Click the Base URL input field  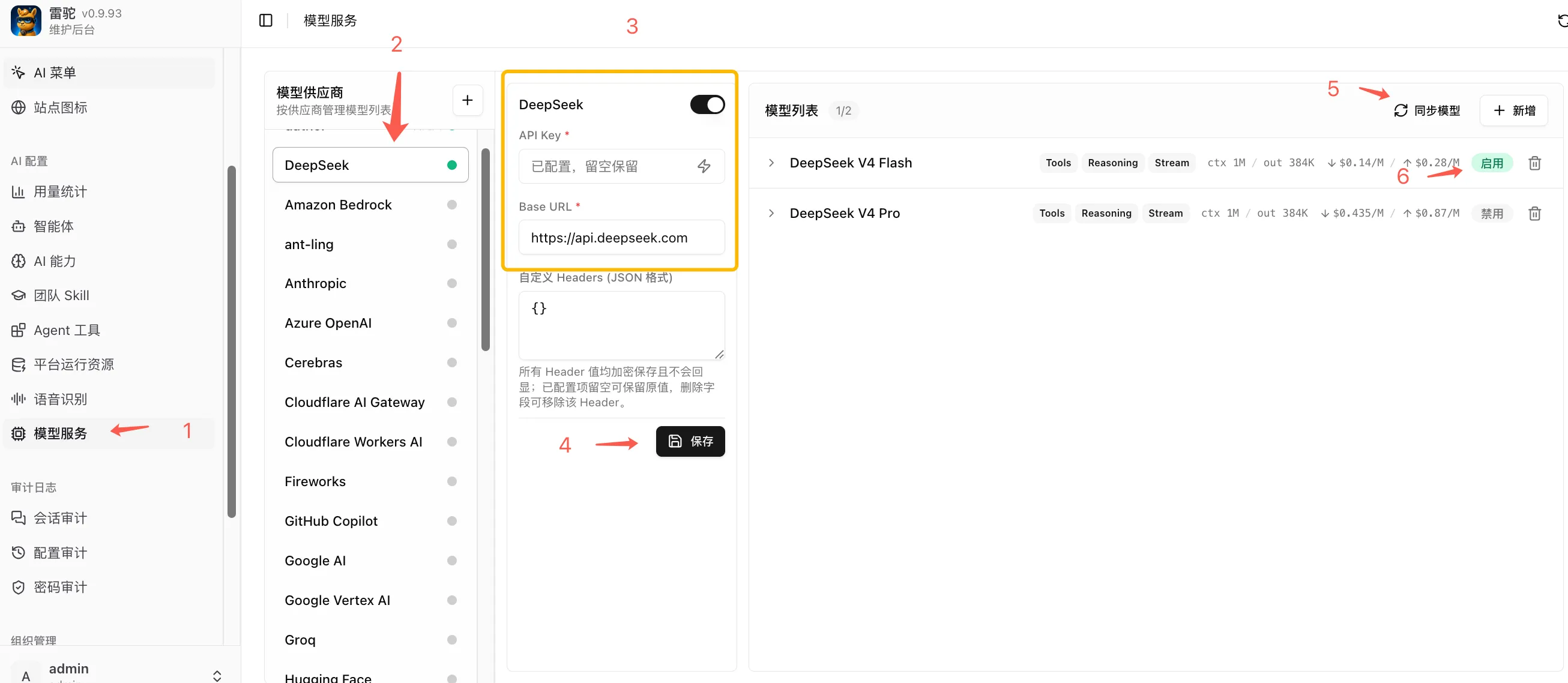click(x=621, y=238)
